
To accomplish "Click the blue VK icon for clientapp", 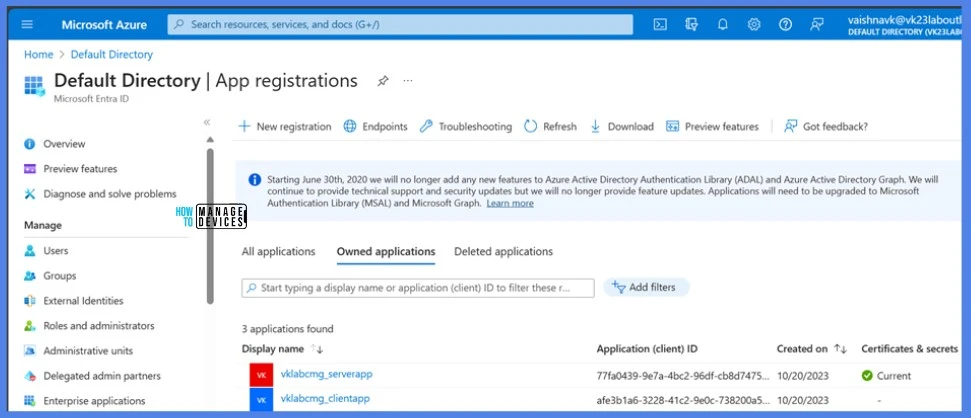I will point(261,399).
